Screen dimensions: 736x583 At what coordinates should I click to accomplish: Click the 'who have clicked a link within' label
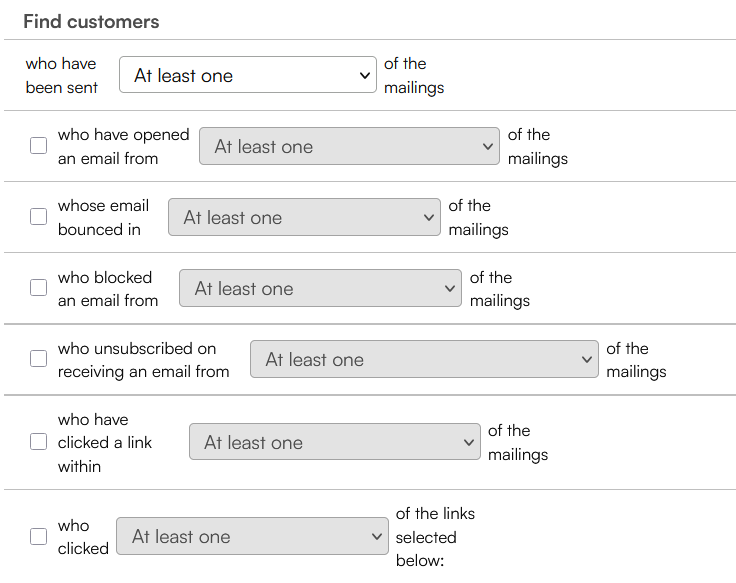pos(105,443)
